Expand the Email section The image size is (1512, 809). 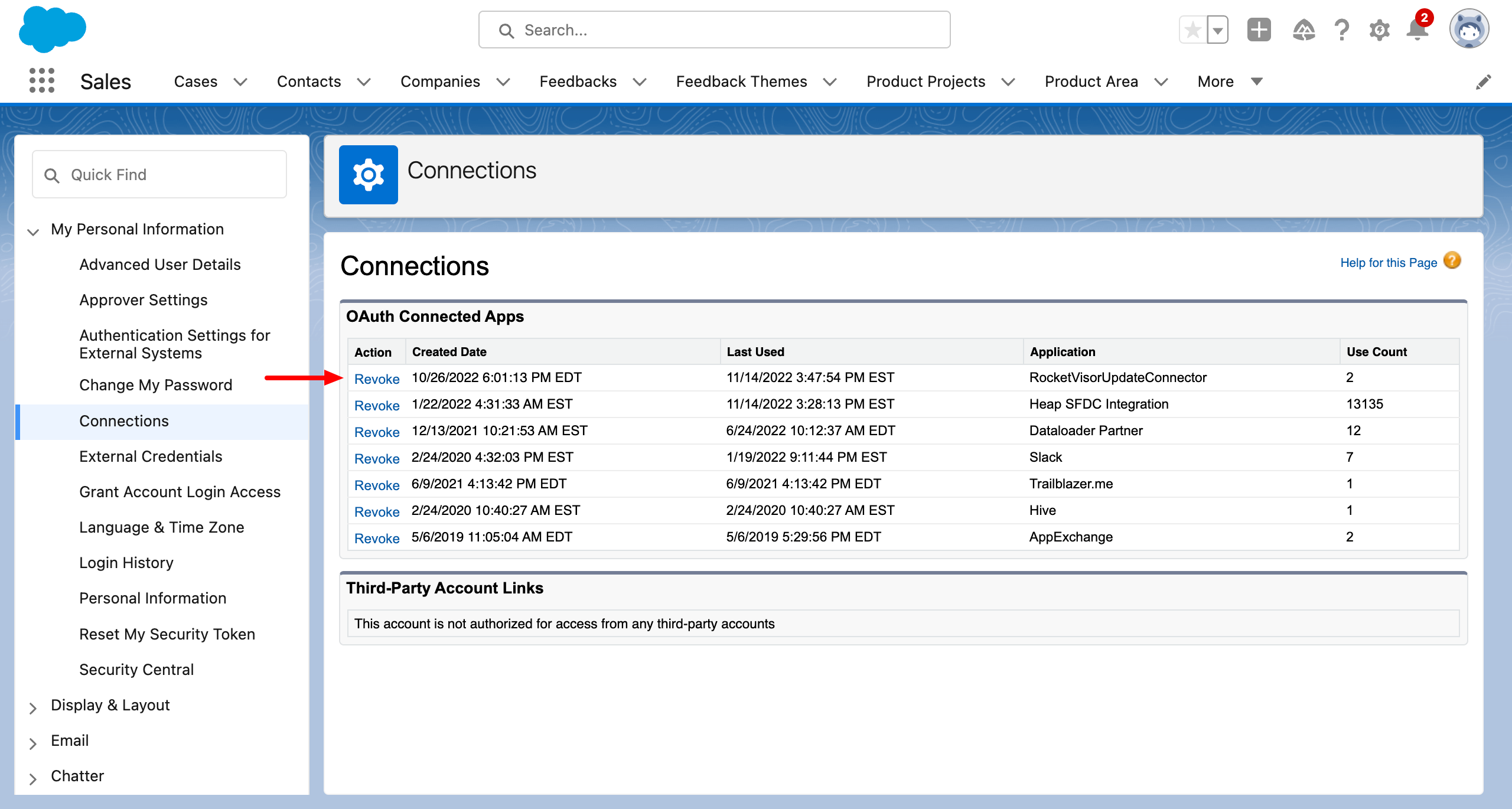point(33,743)
